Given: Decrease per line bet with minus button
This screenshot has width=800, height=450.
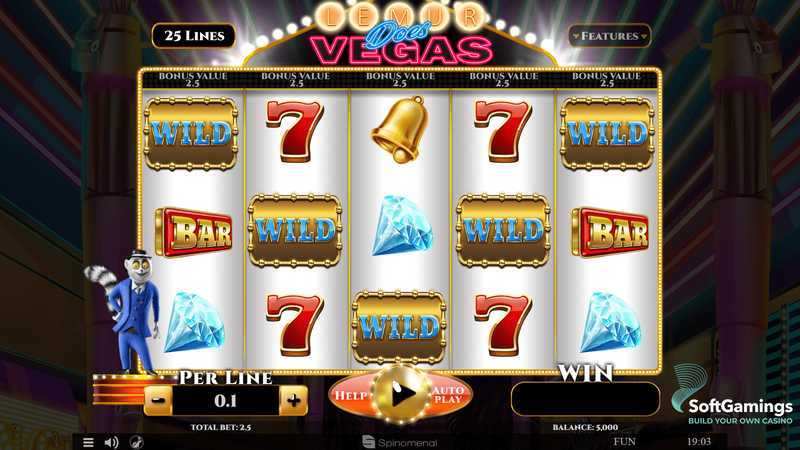Looking at the screenshot, I should pos(158,401).
